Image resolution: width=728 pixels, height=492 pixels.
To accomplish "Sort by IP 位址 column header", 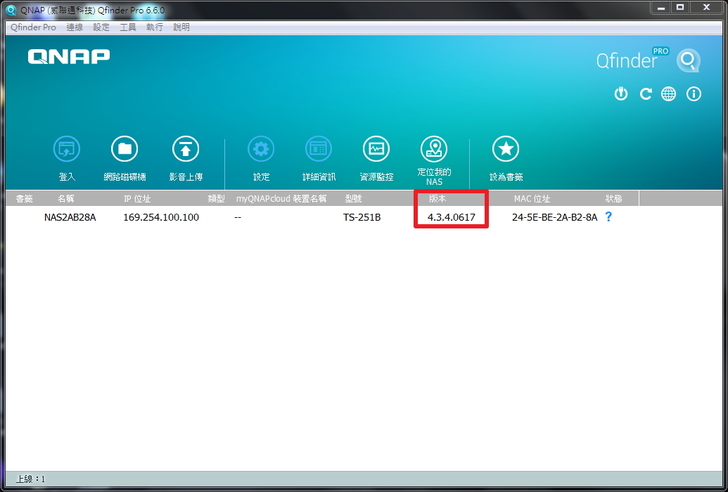I will click(x=137, y=199).
